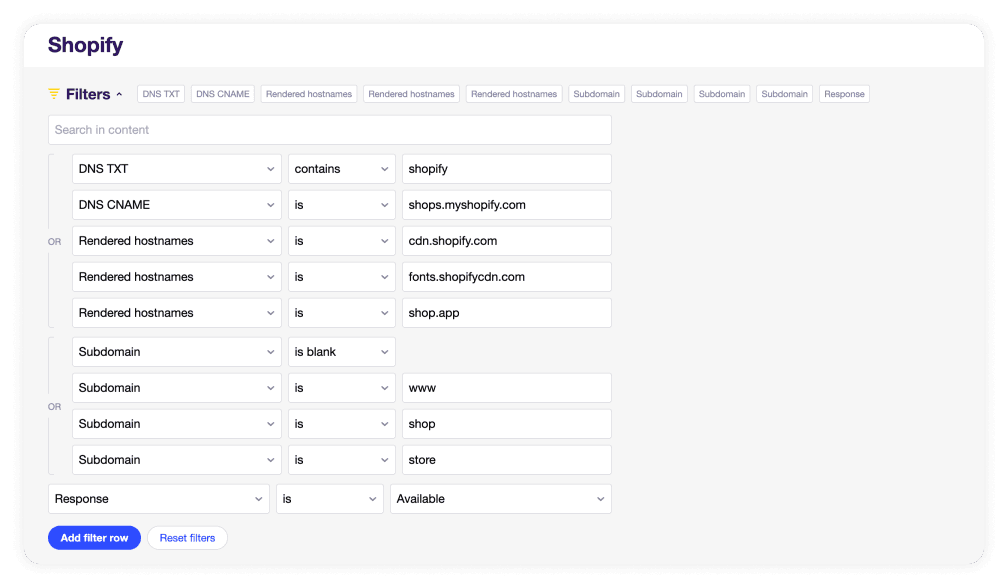Select the Response filter chip
The image size is (1008, 588).
pyautogui.click(x=844, y=94)
